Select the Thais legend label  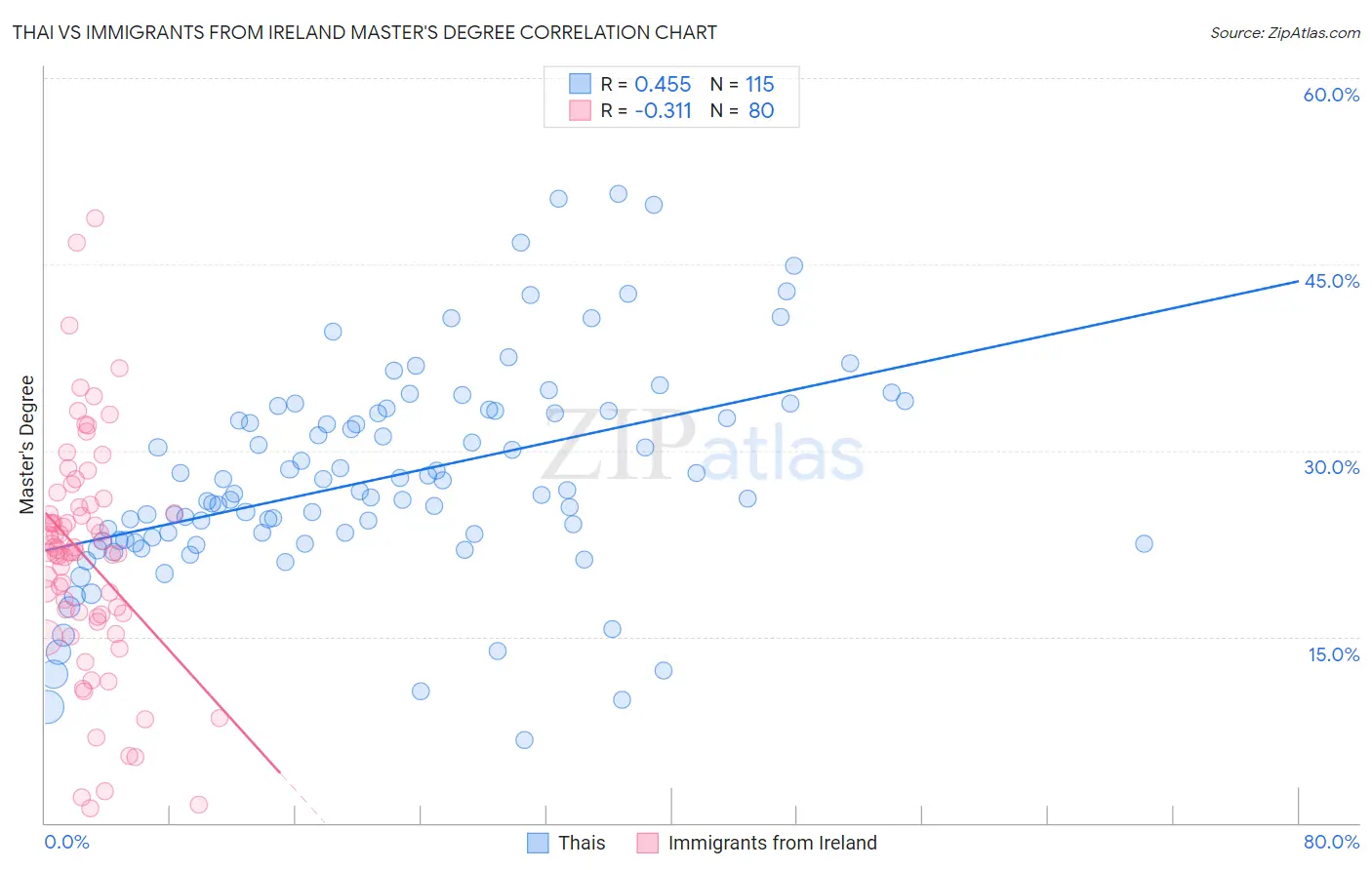[582, 844]
